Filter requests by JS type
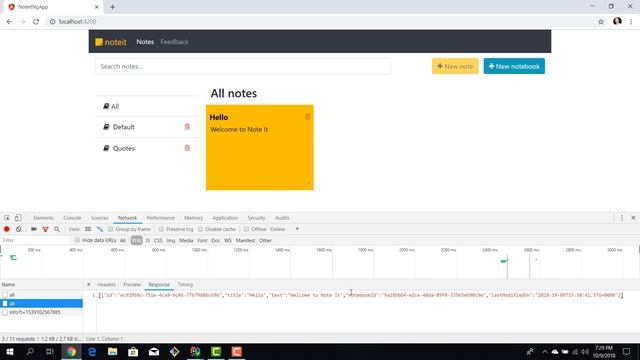Viewport: 640px width, 360px height. pos(148,240)
